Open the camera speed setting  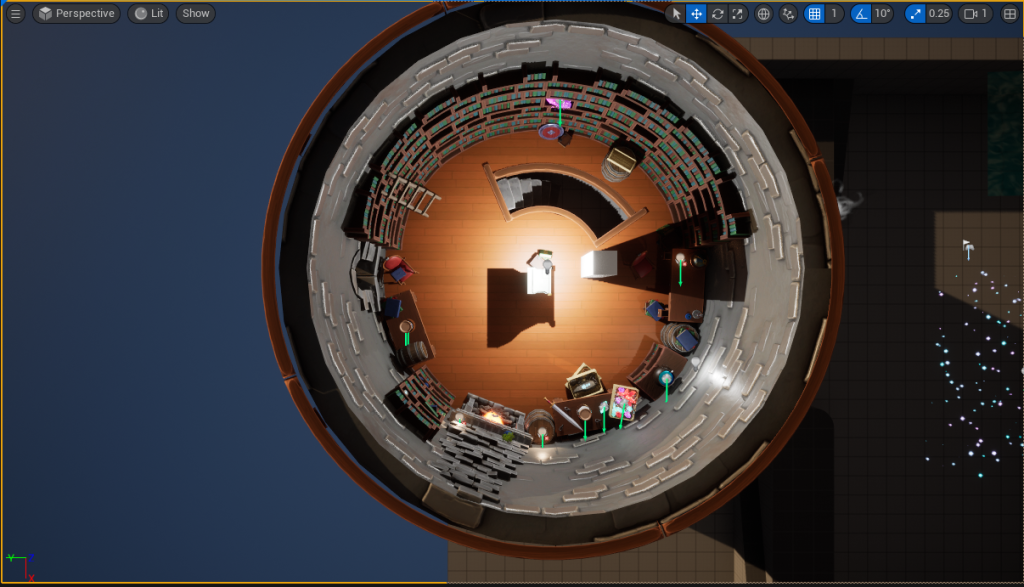(975, 14)
